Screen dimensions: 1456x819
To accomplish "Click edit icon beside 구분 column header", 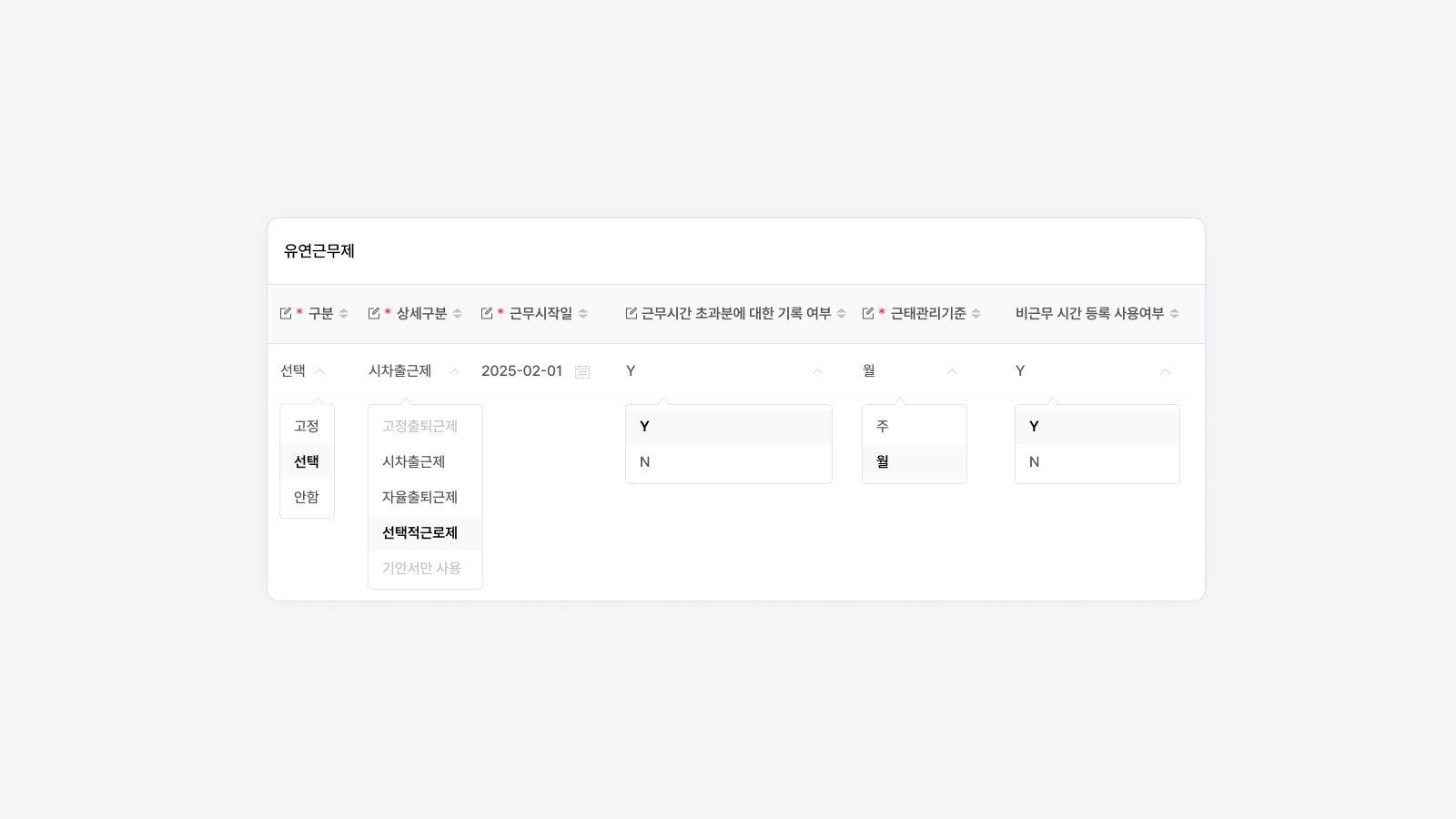I will pos(286,313).
